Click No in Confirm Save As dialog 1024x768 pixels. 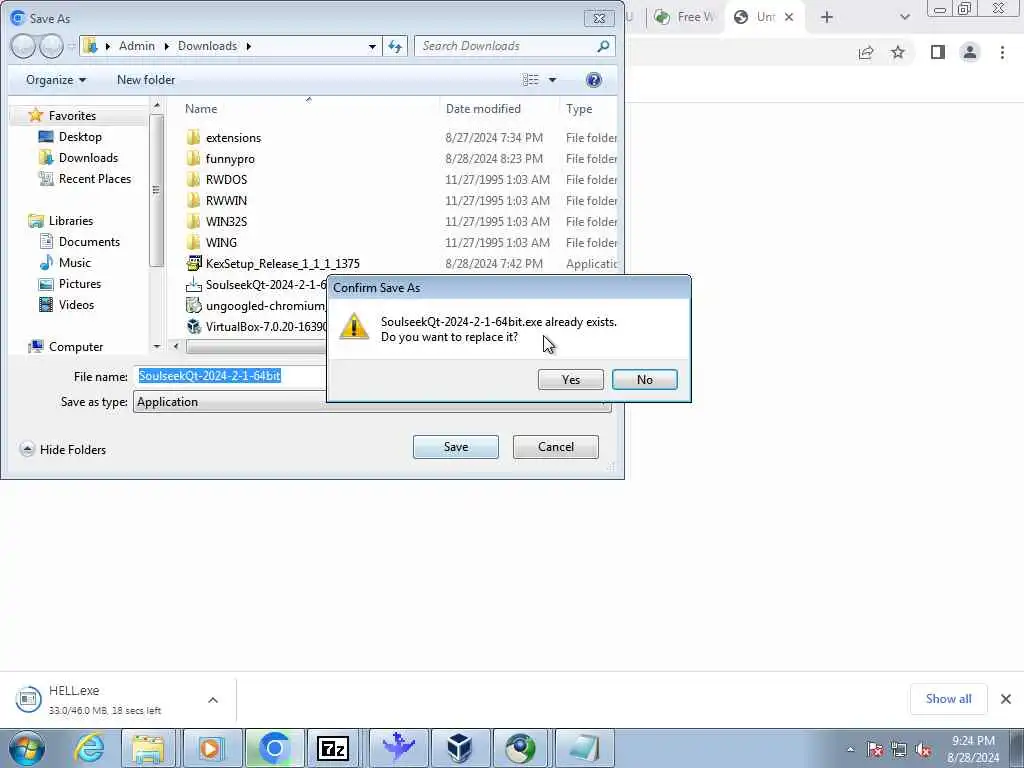645,379
